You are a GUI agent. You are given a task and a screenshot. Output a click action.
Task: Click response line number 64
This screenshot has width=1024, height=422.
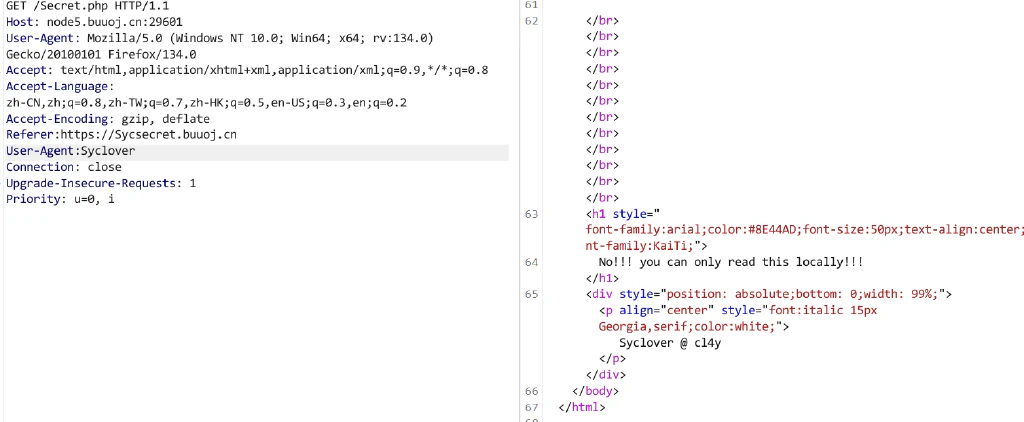tap(531, 263)
